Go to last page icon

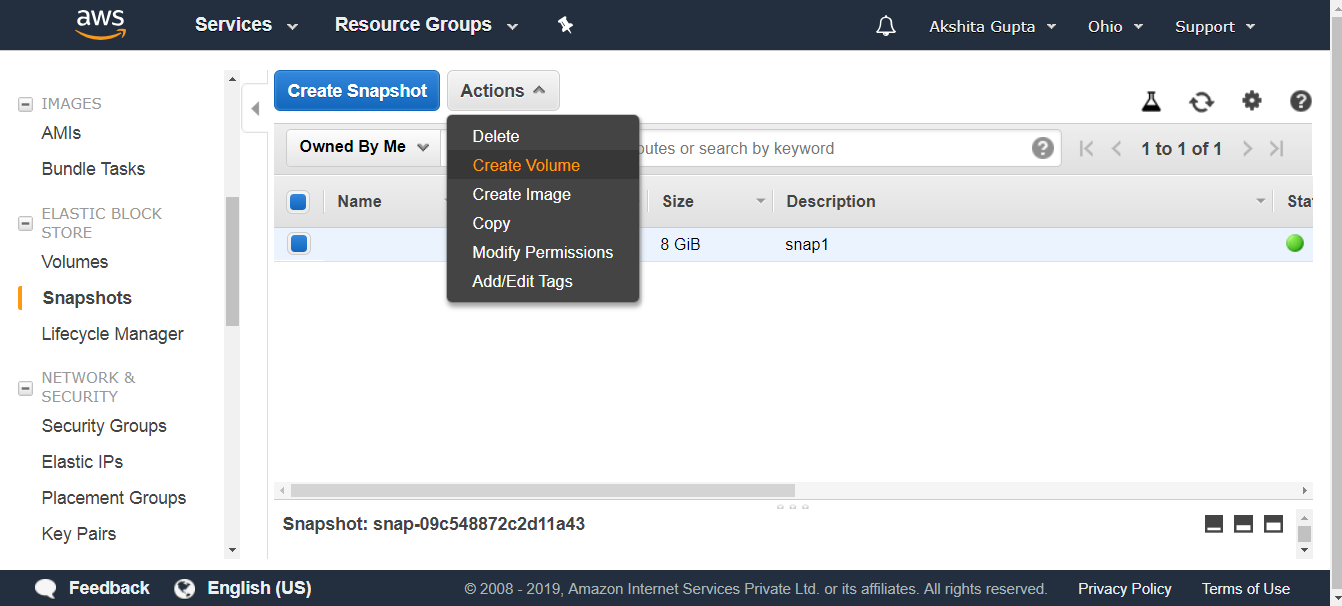click(x=1277, y=149)
